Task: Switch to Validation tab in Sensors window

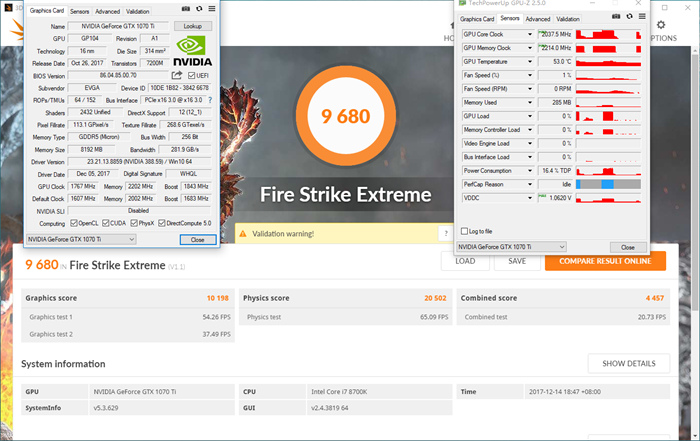Action: [x=568, y=18]
